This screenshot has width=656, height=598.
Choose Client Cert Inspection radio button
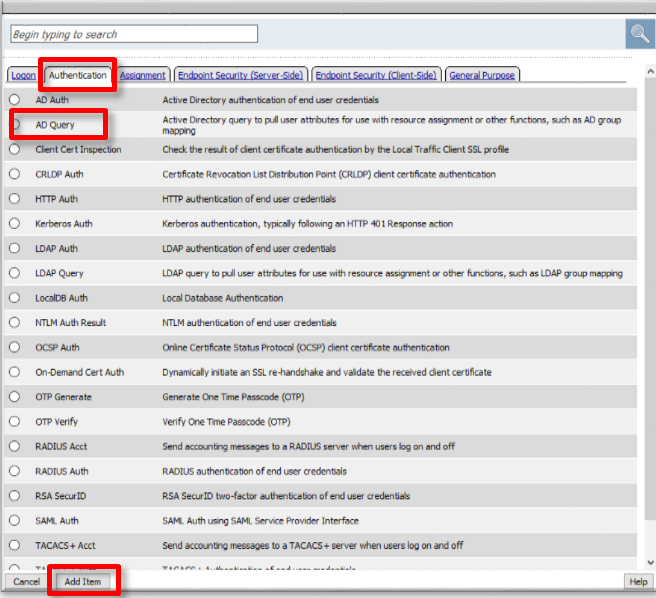(15, 149)
